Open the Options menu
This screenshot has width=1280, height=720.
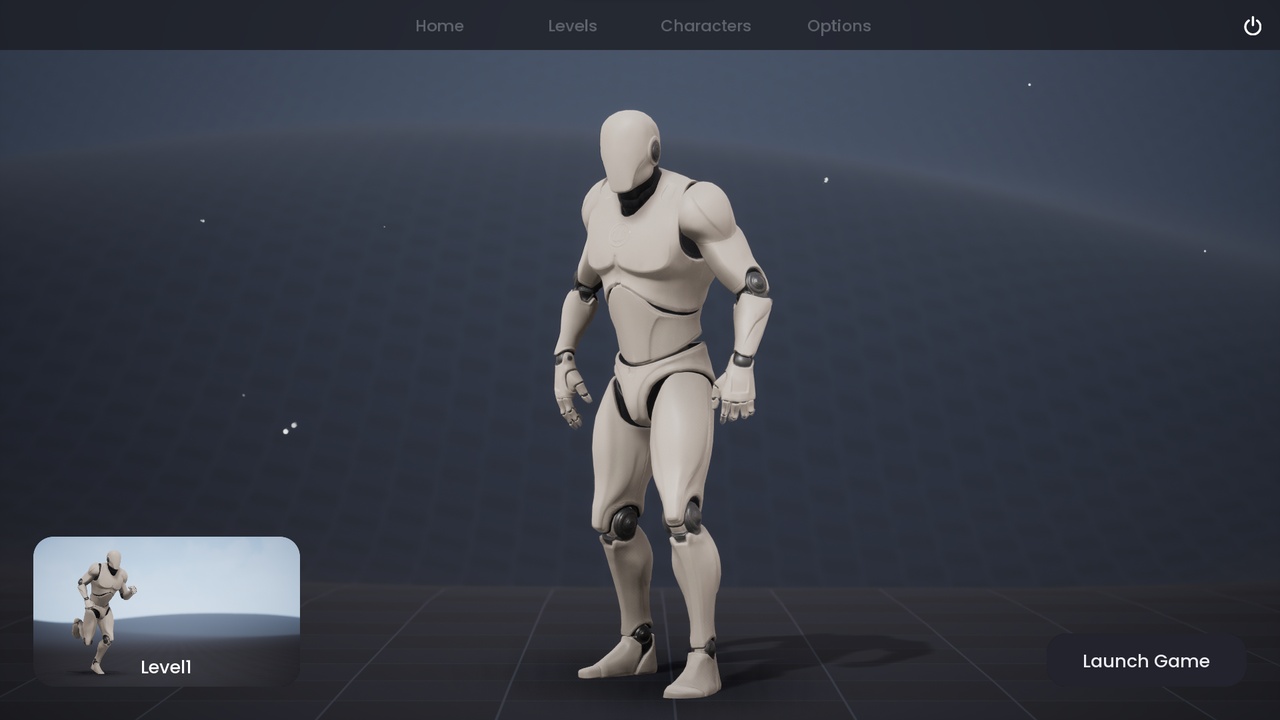pyautogui.click(x=839, y=26)
